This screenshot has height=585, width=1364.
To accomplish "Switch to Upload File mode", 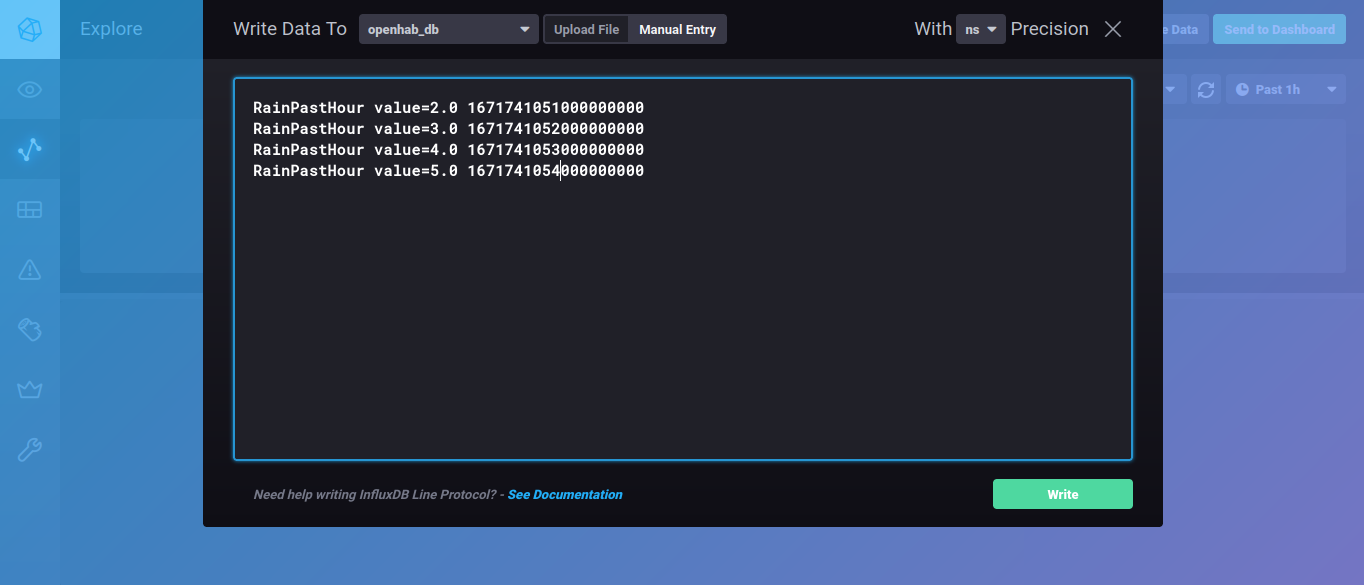I will [586, 30].
